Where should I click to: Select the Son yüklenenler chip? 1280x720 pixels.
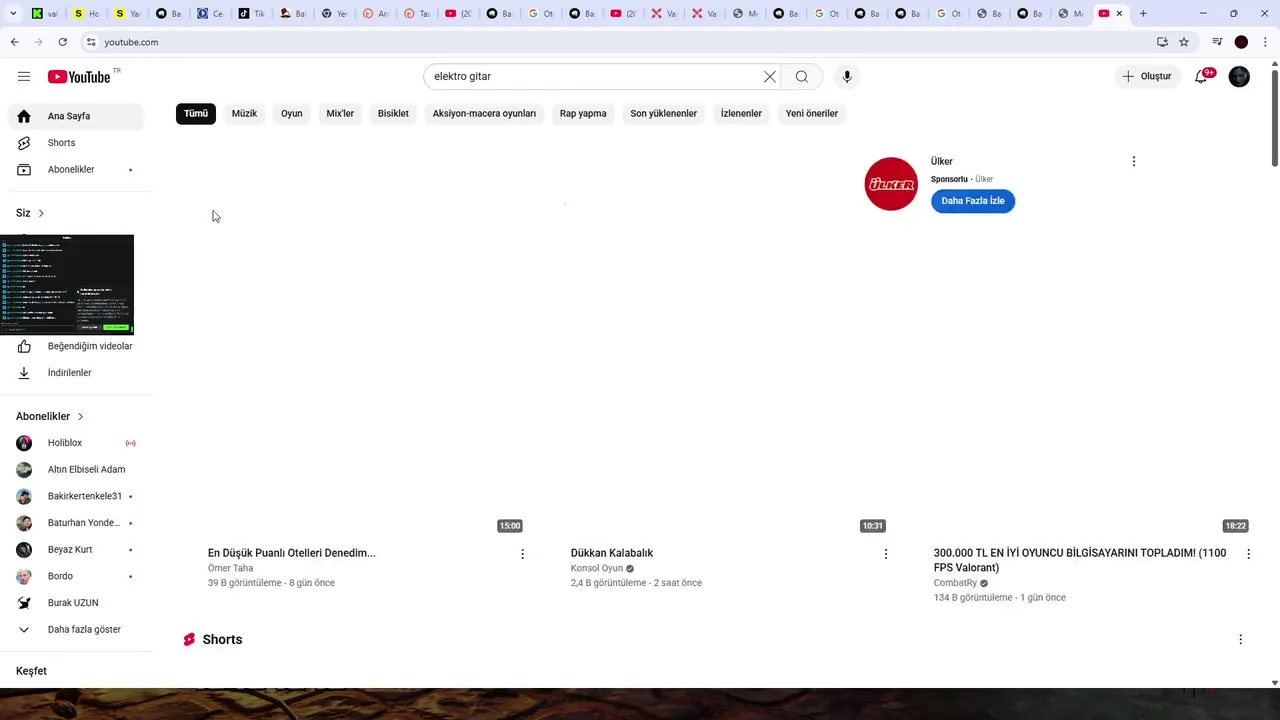coord(664,114)
